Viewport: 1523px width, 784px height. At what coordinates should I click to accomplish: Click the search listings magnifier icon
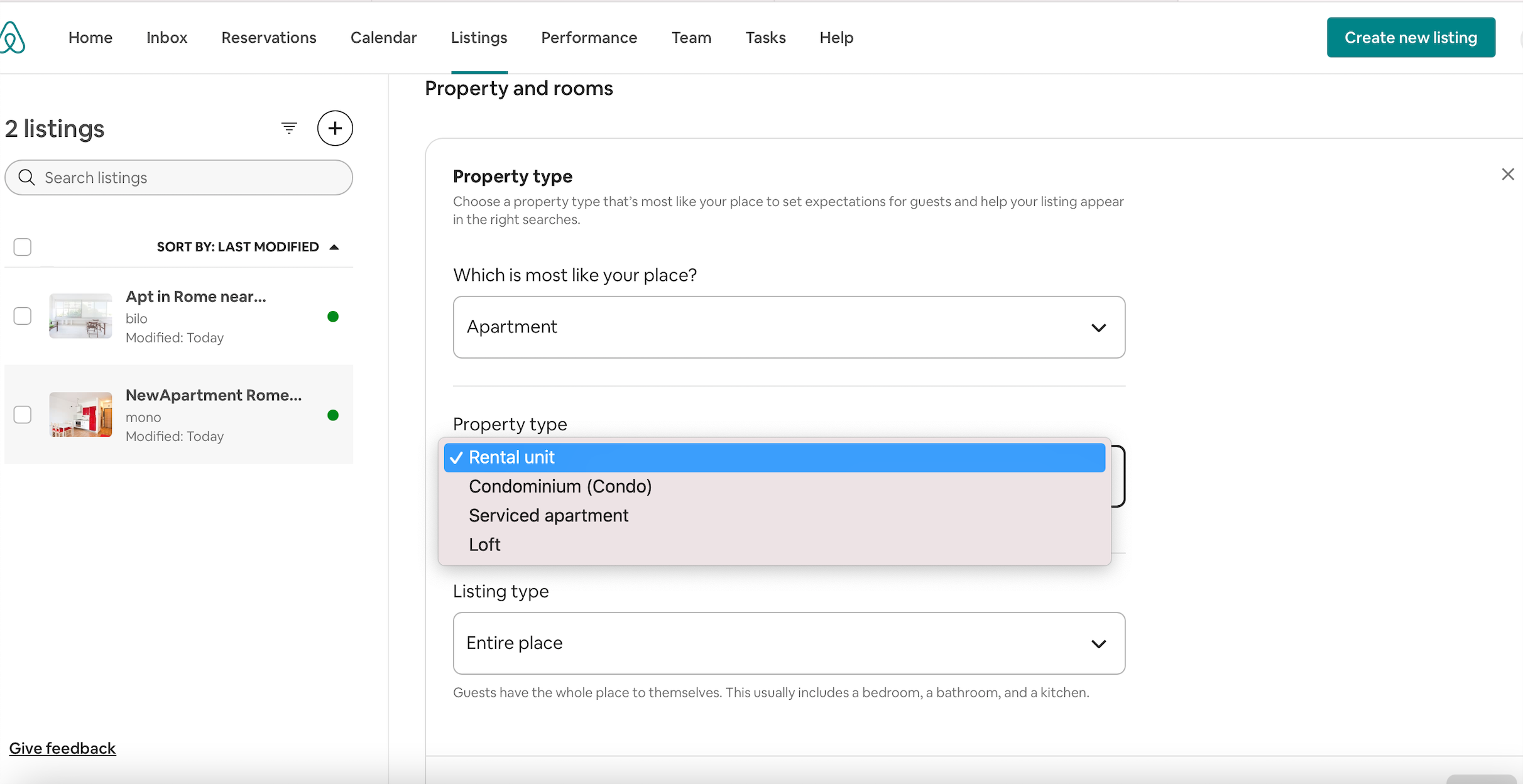tap(27, 177)
